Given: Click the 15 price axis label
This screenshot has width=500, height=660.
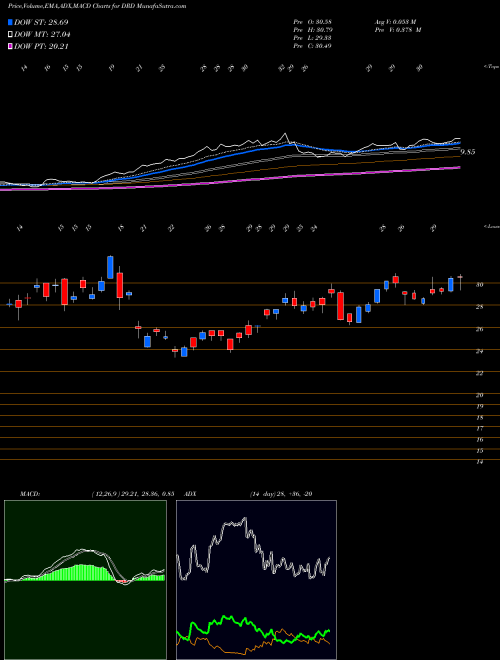Looking at the screenshot, I should coord(479,450).
